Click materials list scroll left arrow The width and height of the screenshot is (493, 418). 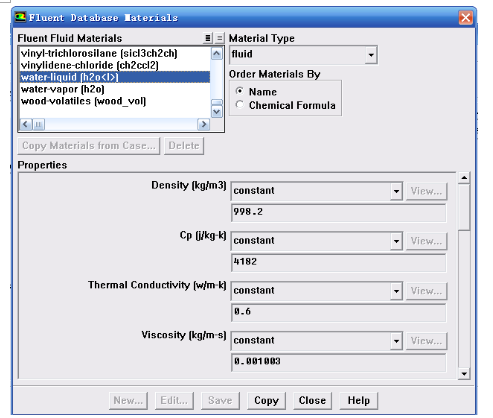[26, 124]
